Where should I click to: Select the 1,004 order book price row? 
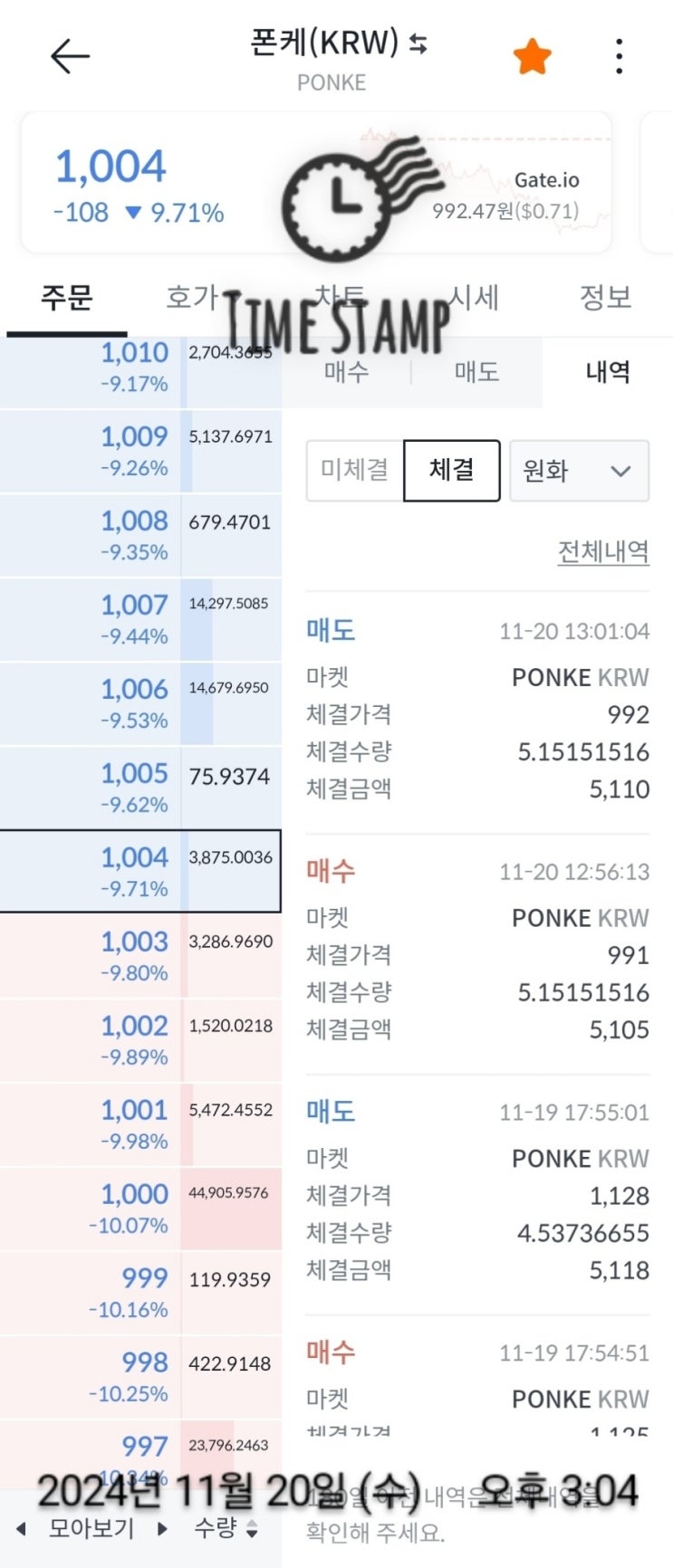[139, 871]
